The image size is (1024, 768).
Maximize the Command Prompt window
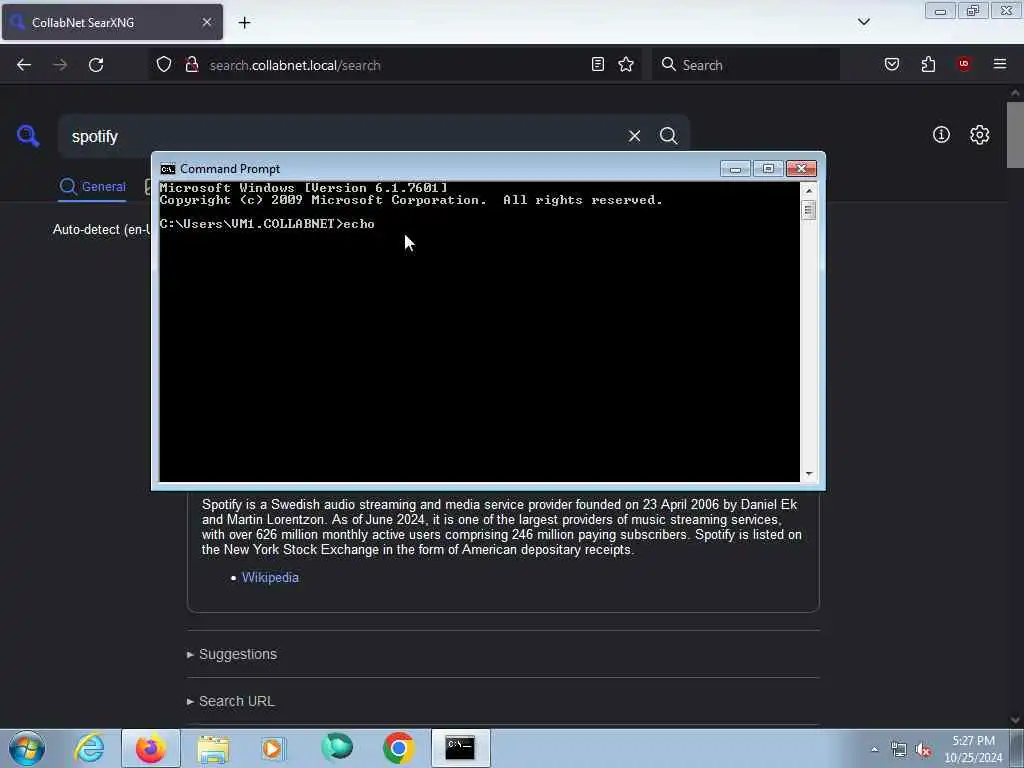(x=768, y=169)
